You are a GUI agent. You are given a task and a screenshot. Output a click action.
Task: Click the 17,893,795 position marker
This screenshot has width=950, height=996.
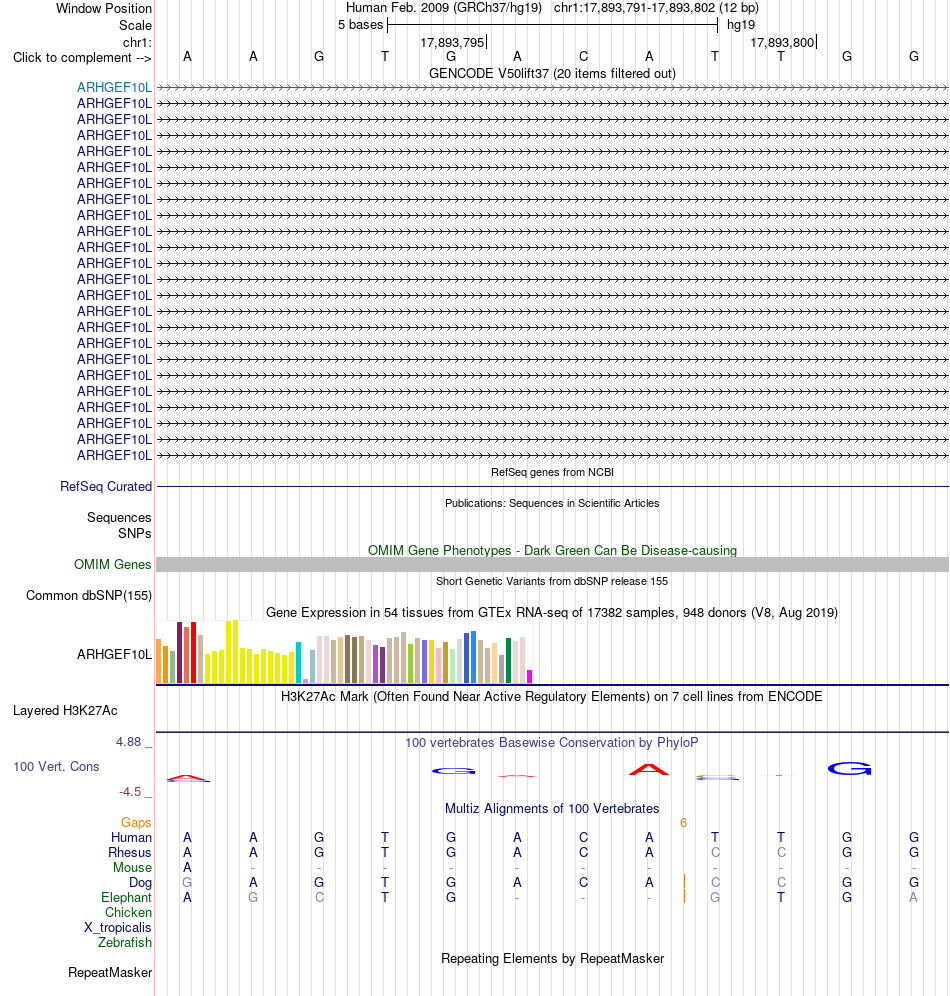(x=452, y=43)
